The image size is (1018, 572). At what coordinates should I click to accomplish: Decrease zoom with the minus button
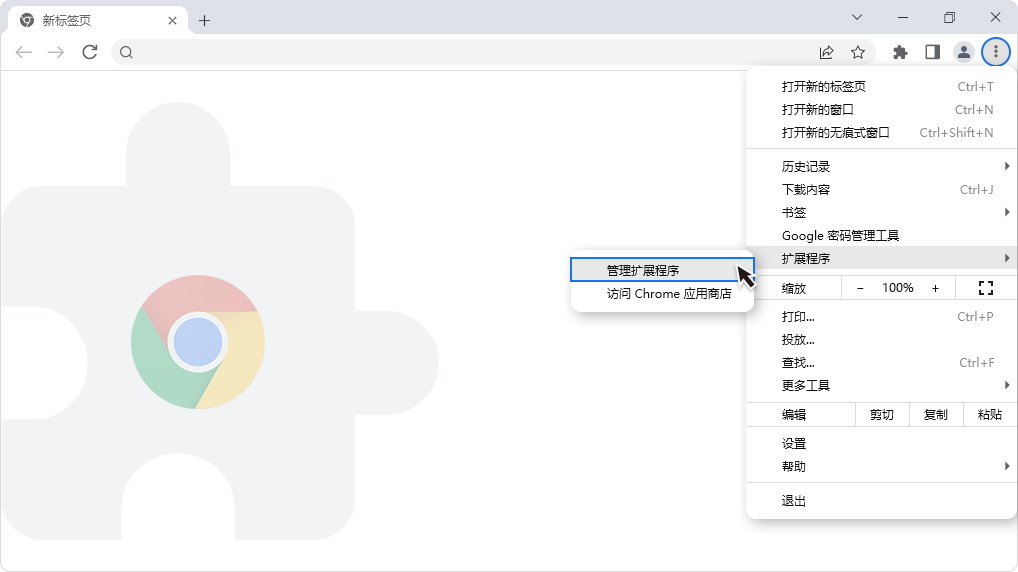point(860,288)
